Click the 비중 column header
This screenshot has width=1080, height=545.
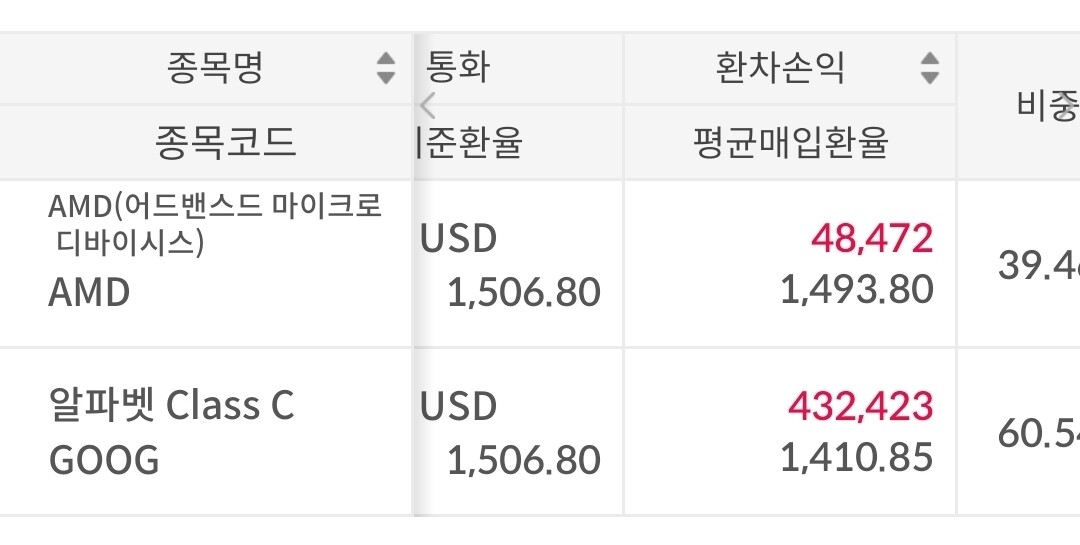tap(1047, 104)
